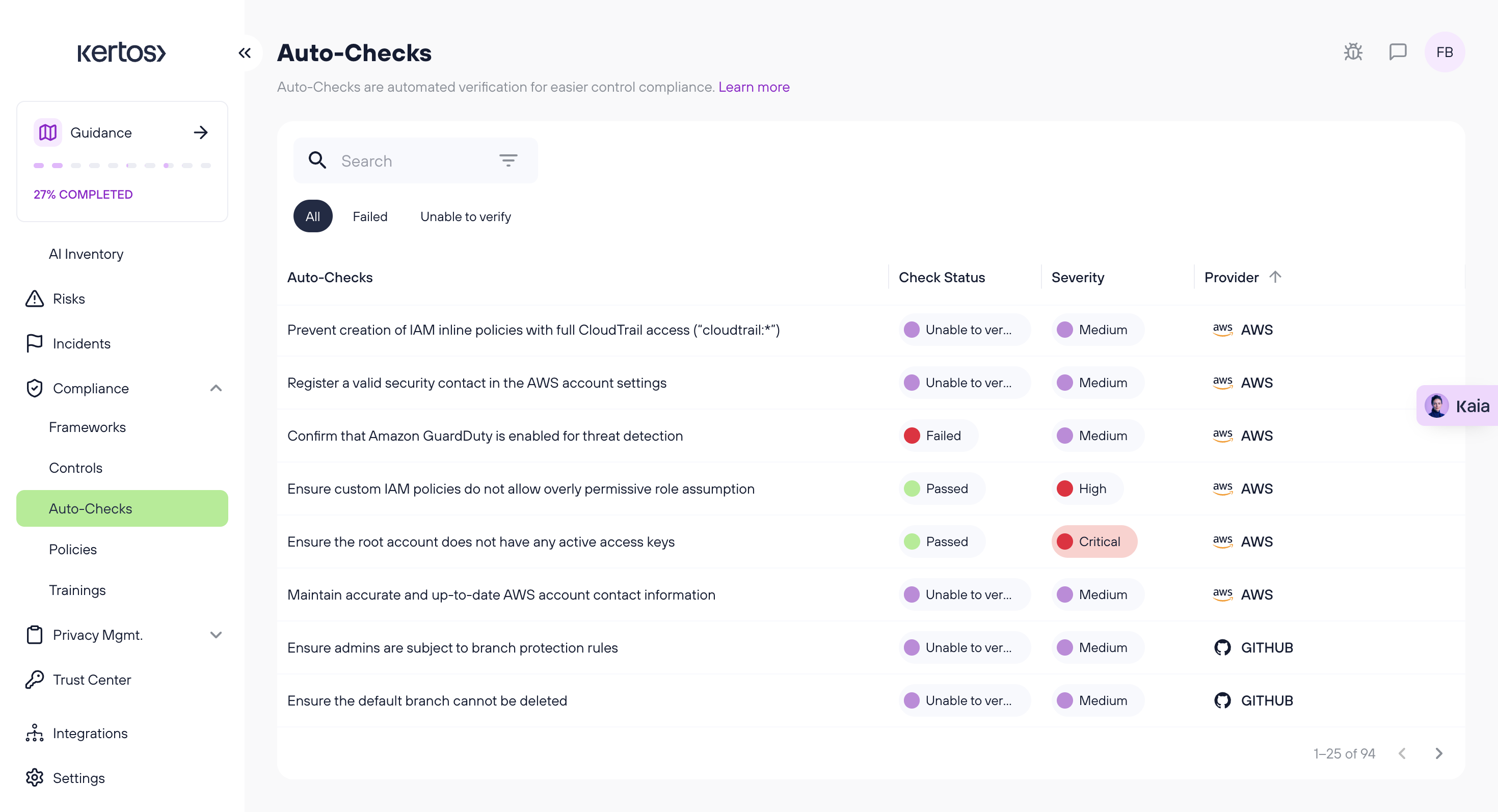Open Integrations from the sidebar
The width and height of the screenshot is (1498, 812).
point(90,733)
